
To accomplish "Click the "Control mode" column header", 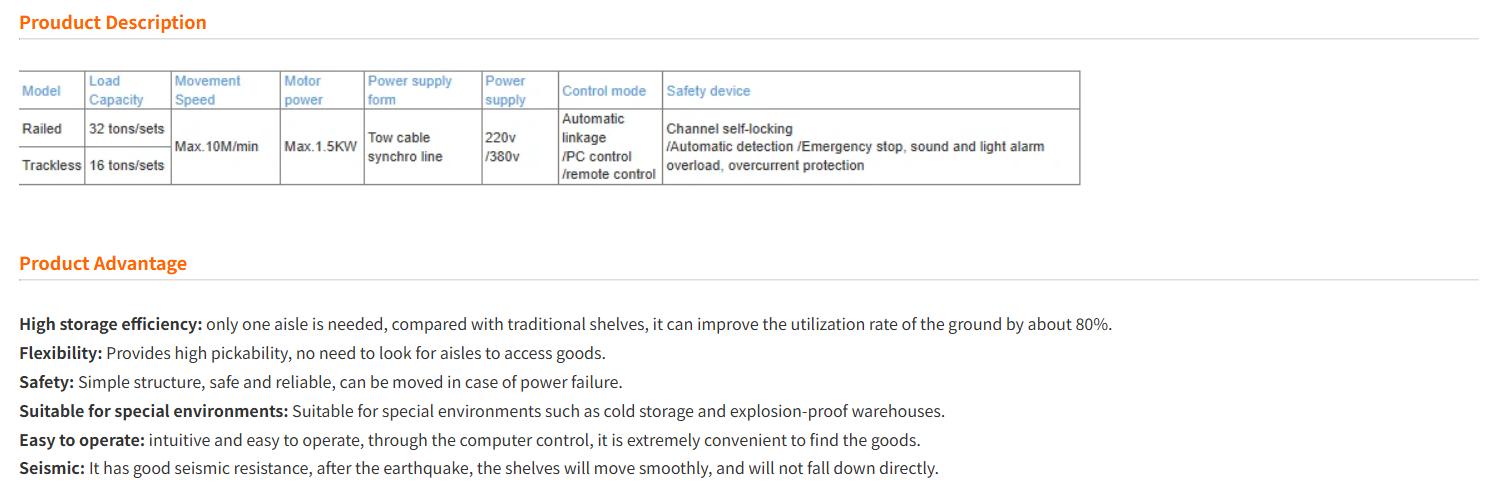I will 604,91.
